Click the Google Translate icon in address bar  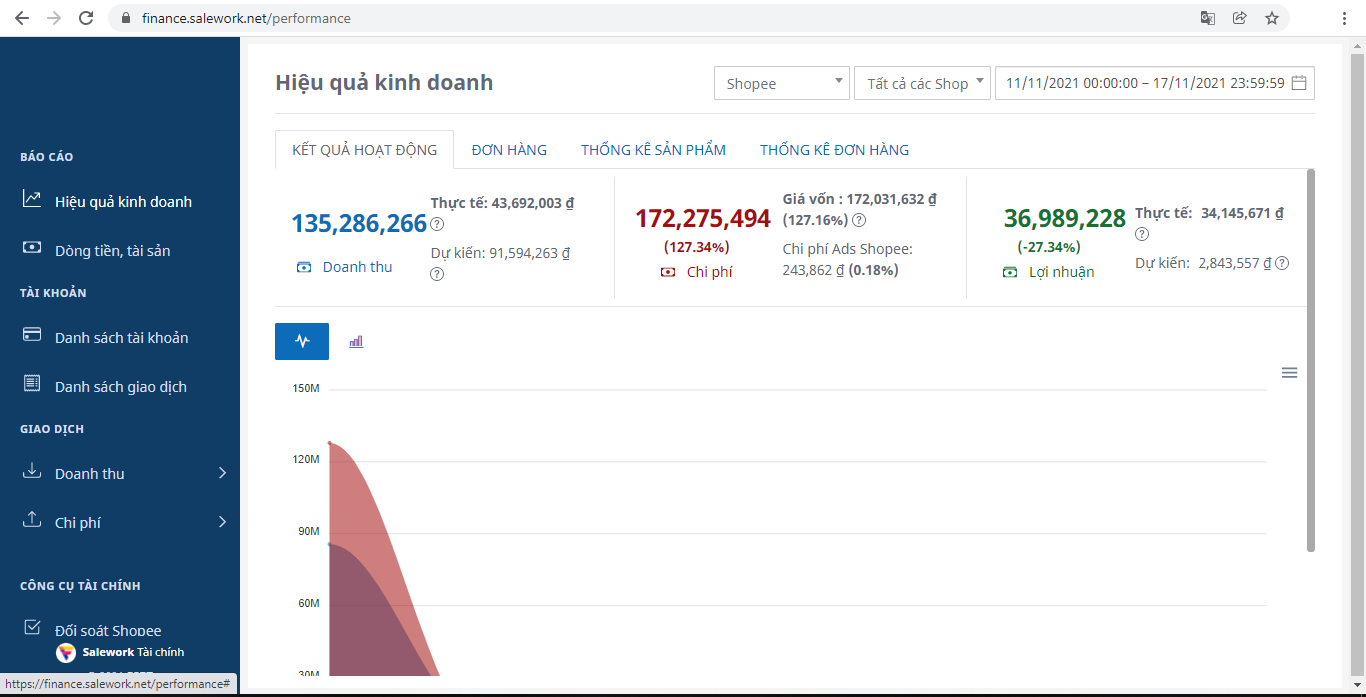click(x=1208, y=18)
